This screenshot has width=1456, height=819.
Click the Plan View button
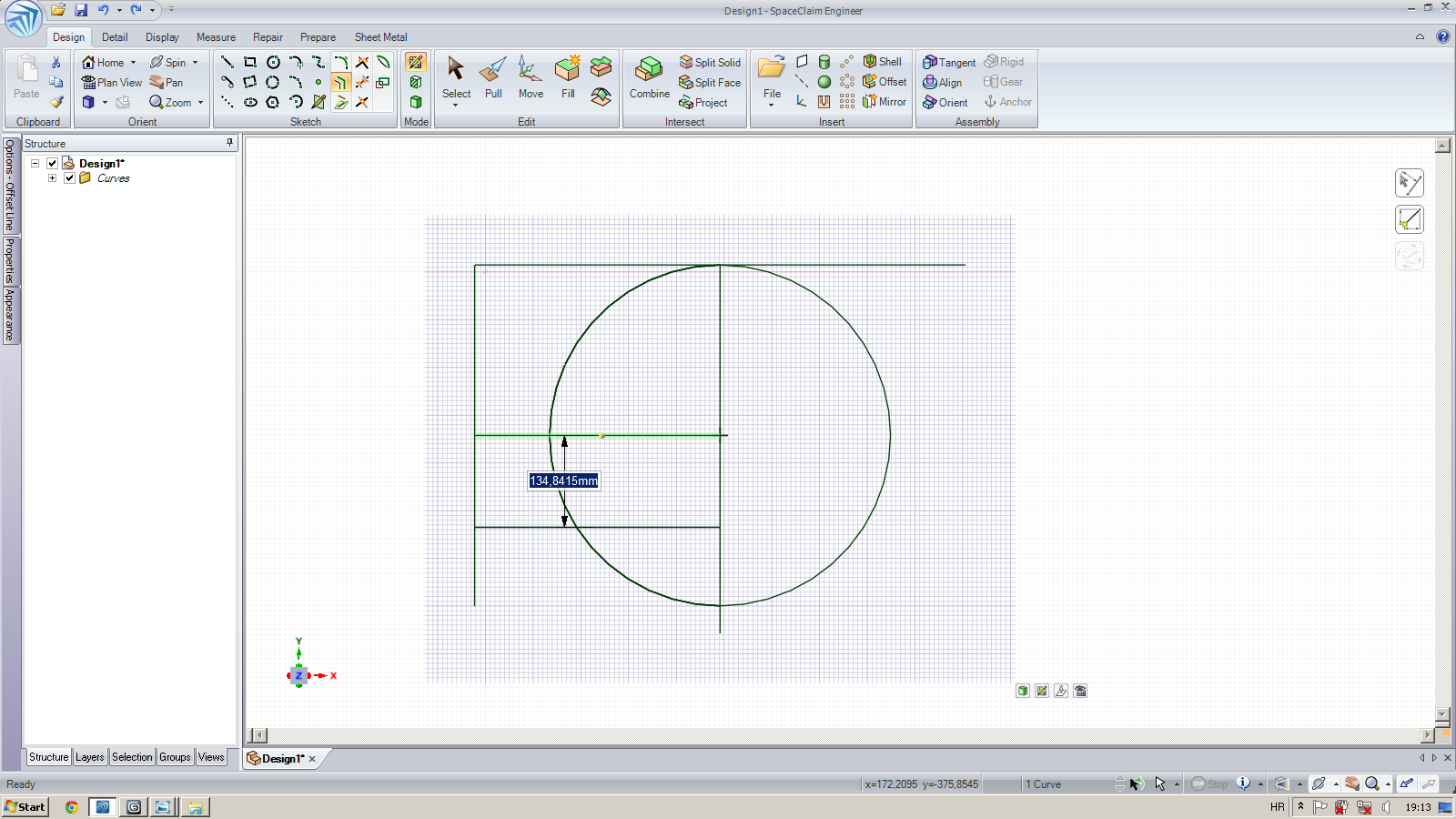[x=111, y=82]
